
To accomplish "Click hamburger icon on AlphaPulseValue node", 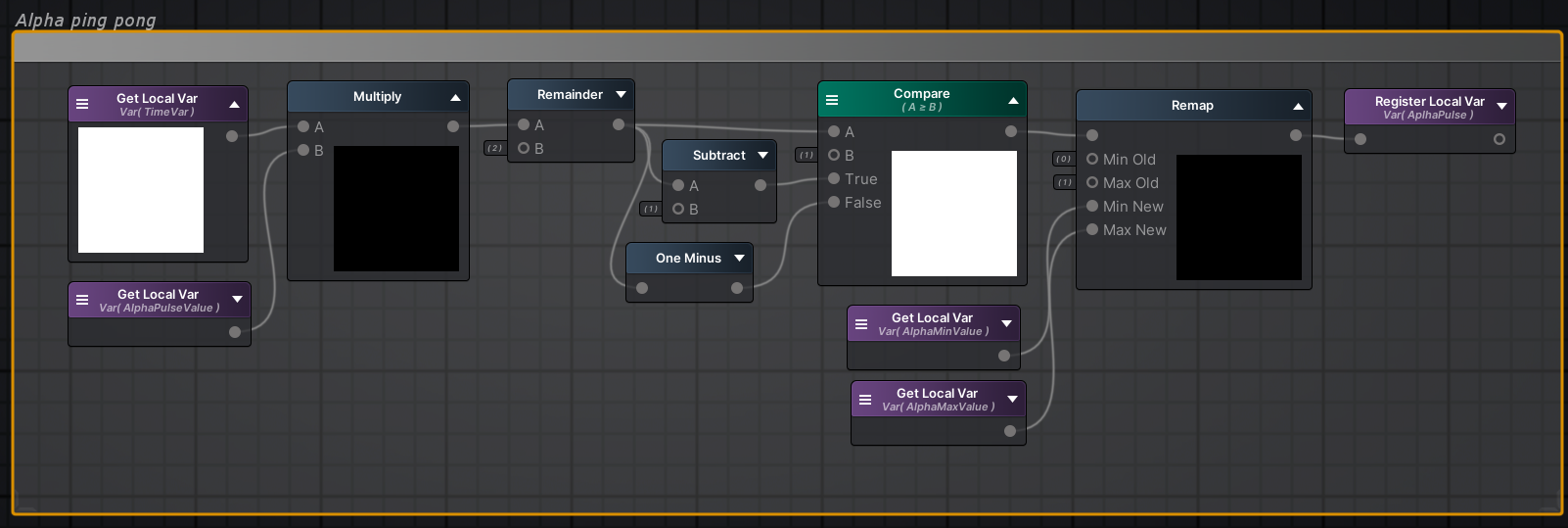I will (82, 300).
